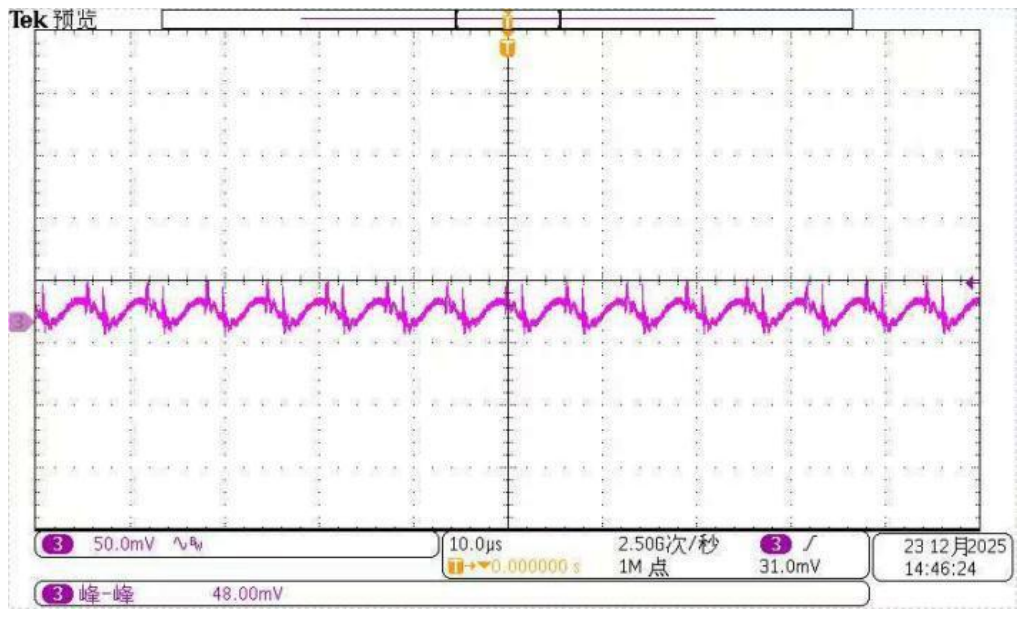Screen dimensions: 1025x617
Task: Click the 50.0mV vertical scale readout
Action: pos(124,544)
